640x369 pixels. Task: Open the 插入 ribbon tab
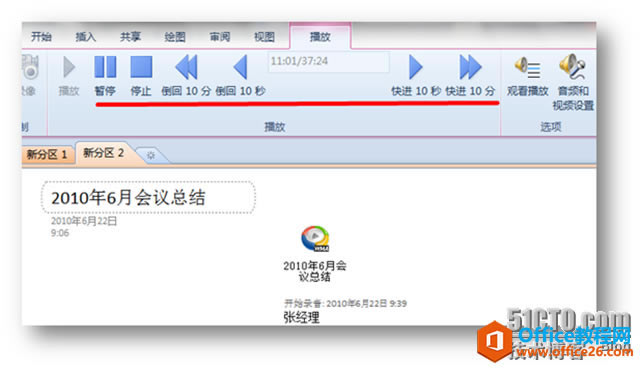click(x=86, y=37)
